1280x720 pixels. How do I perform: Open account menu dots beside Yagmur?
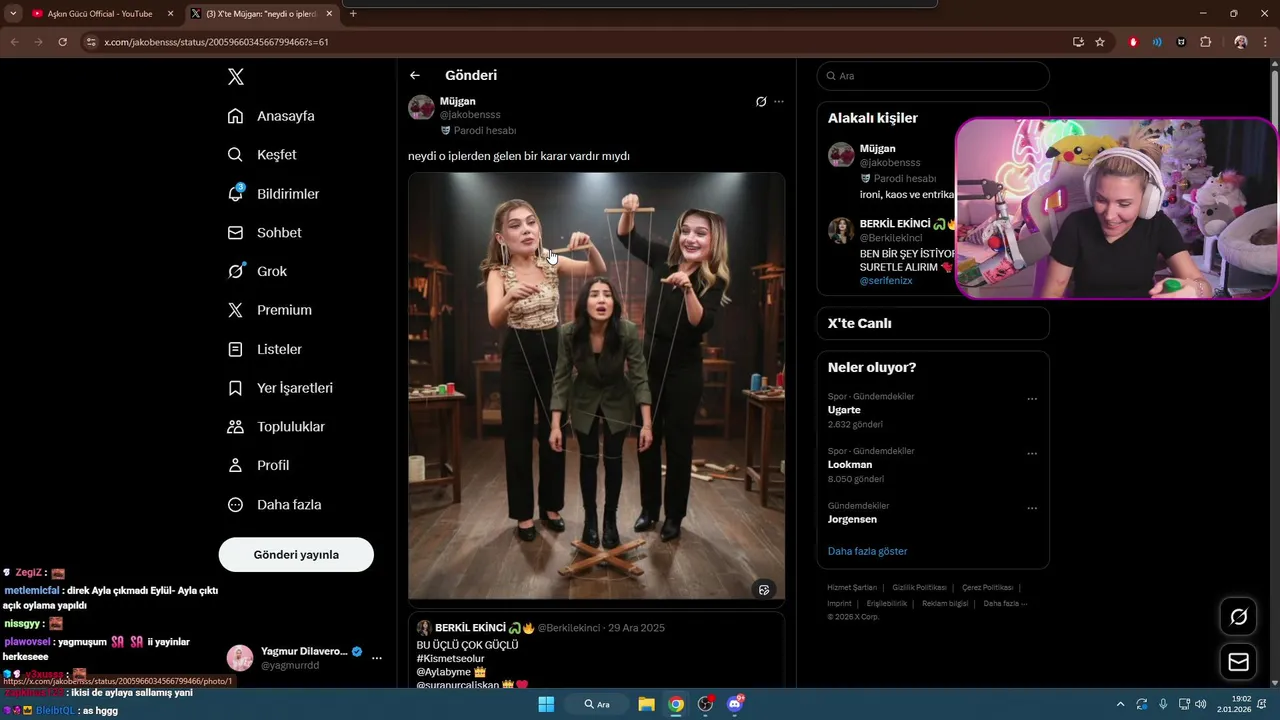(377, 658)
